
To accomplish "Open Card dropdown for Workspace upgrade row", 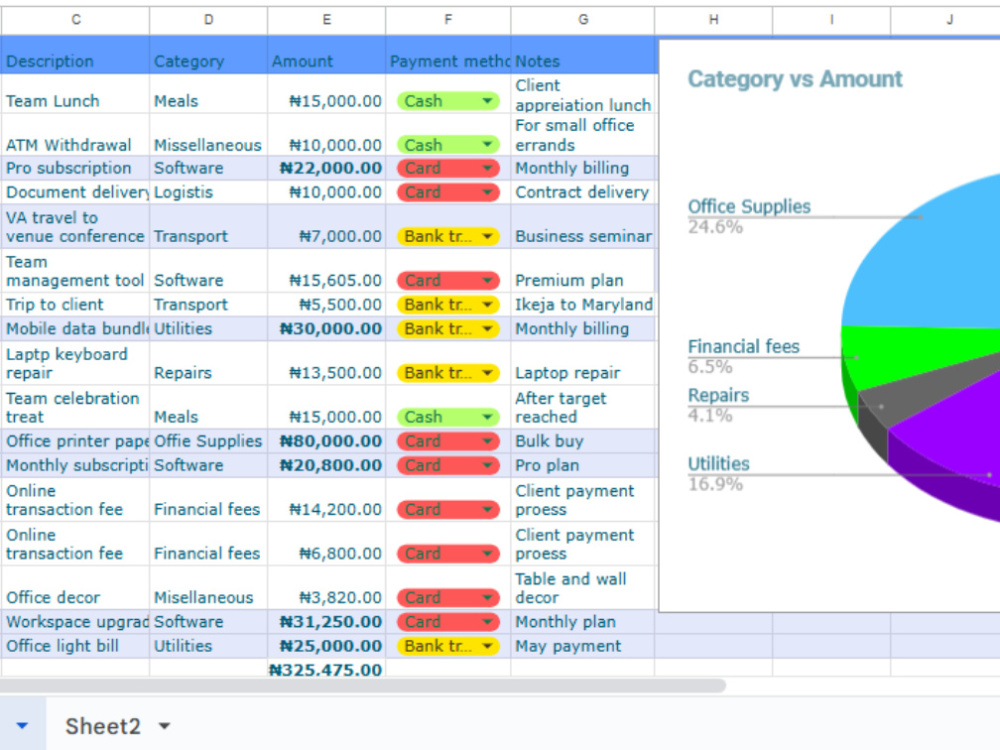I will click(448, 621).
